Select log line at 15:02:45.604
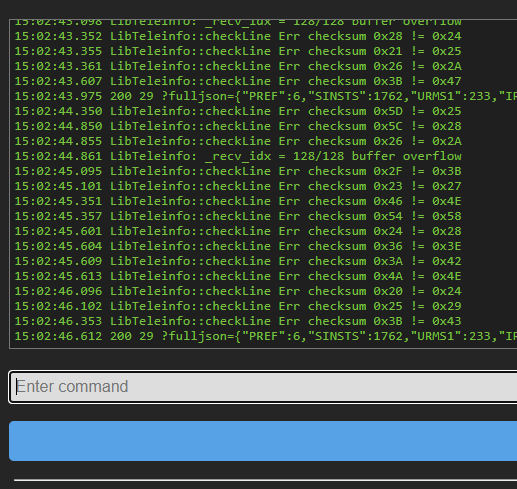 [x=238, y=246]
